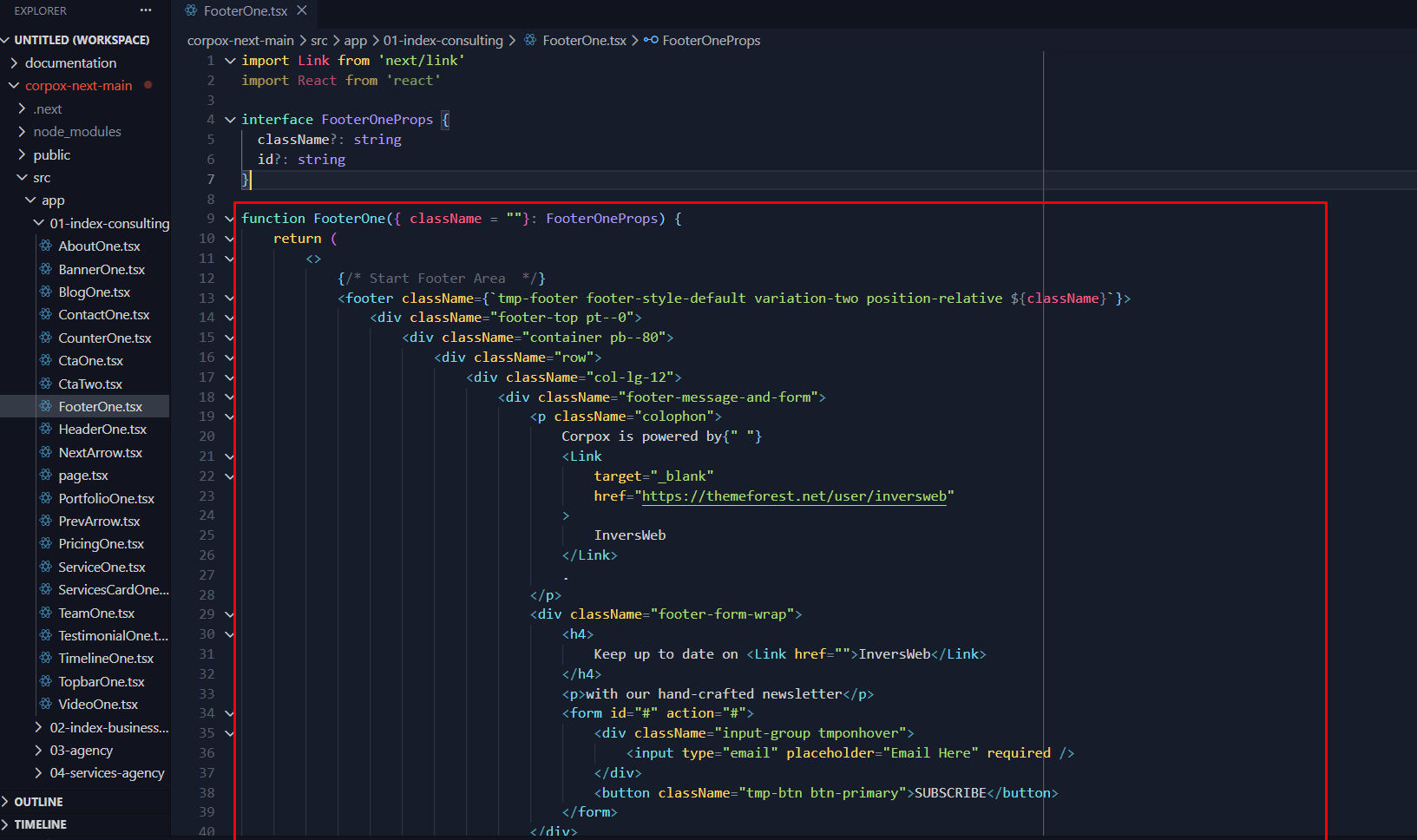Open PortfolioOne.tsx file
Screen dimensions: 1417x840
(106, 498)
